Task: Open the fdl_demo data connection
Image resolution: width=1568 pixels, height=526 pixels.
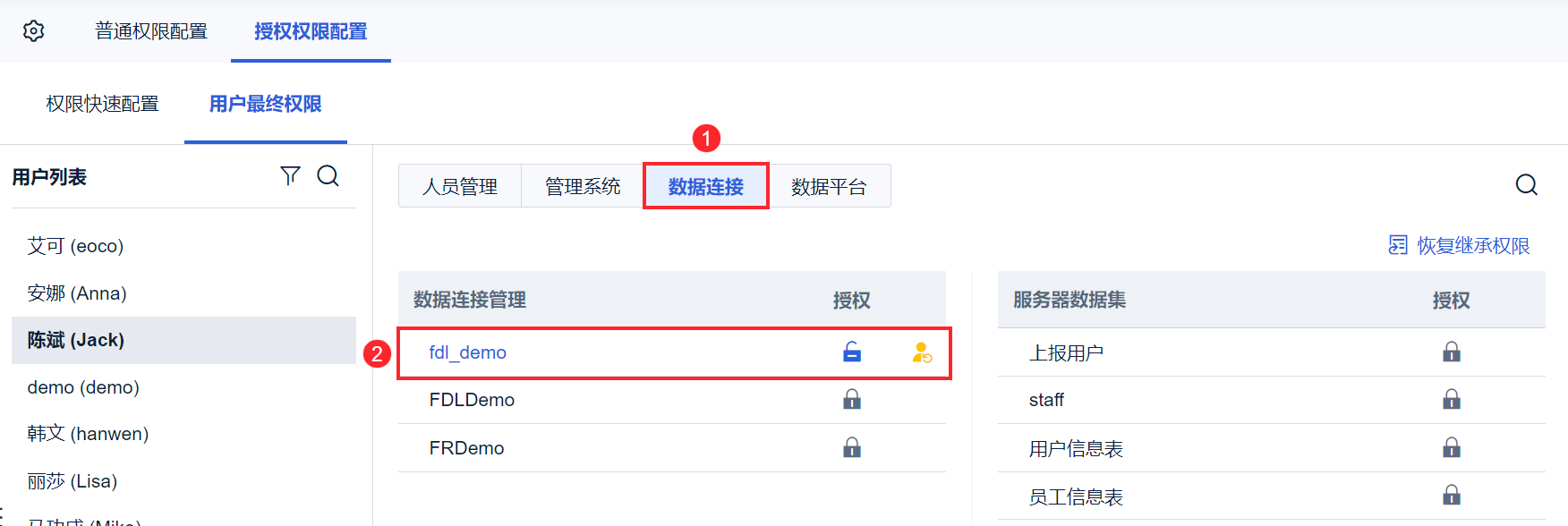Action: click(x=467, y=352)
